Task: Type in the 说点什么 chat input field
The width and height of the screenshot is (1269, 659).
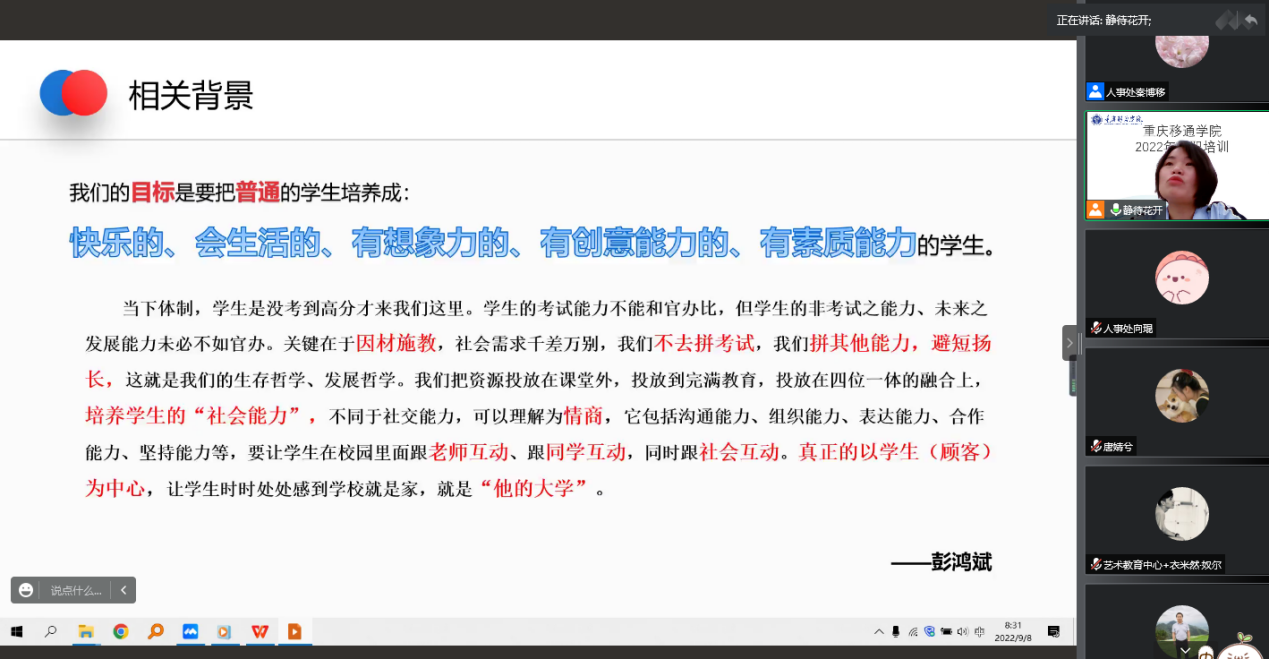Action: (x=76, y=590)
